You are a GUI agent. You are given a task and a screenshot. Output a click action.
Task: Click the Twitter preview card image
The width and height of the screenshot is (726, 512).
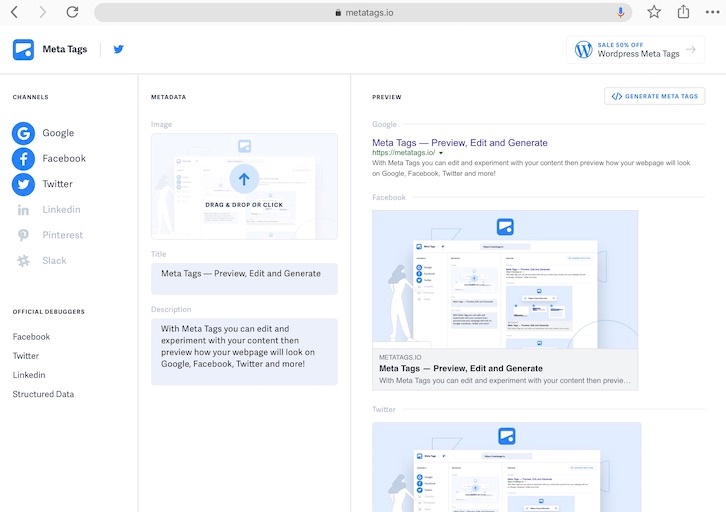pos(507,467)
